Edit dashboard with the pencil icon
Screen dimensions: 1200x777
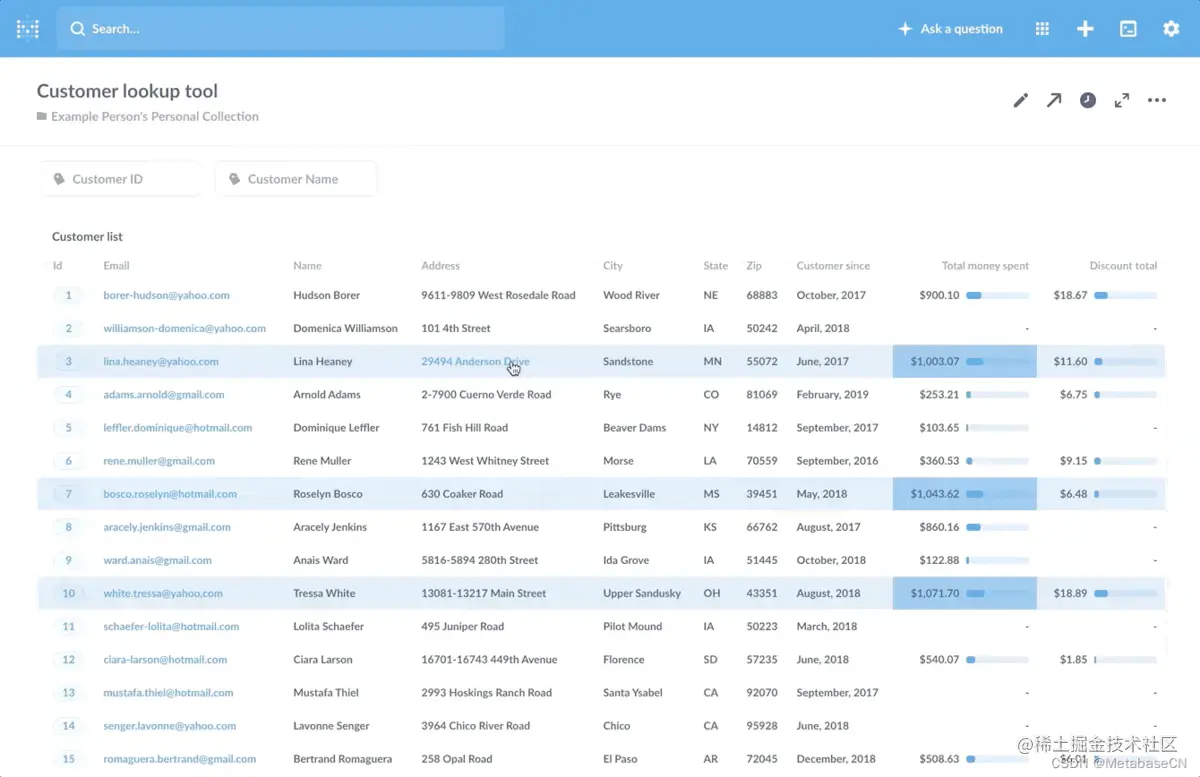pyautogui.click(x=1020, y=100)
